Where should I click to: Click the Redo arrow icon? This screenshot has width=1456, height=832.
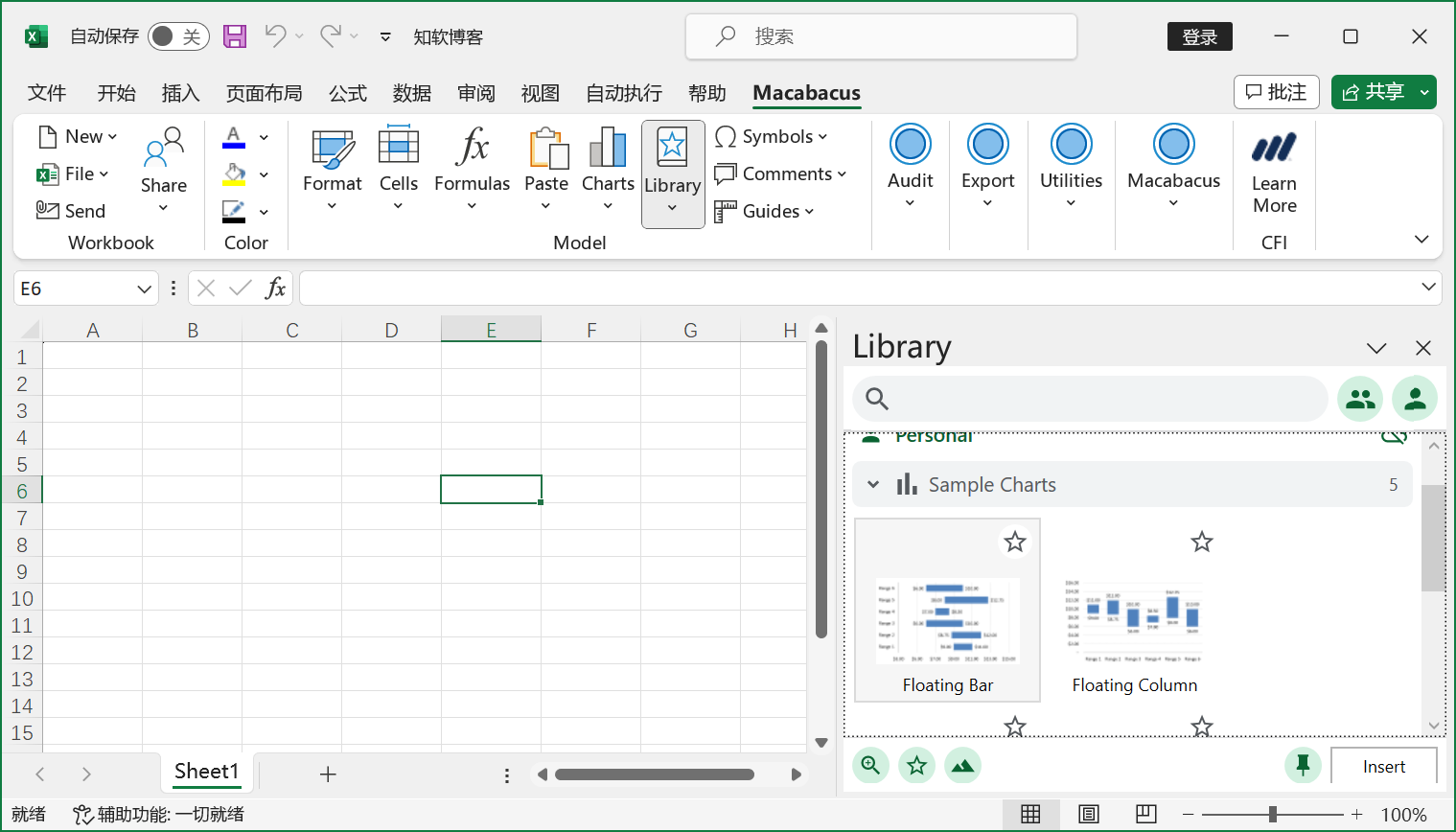point(331,36)
